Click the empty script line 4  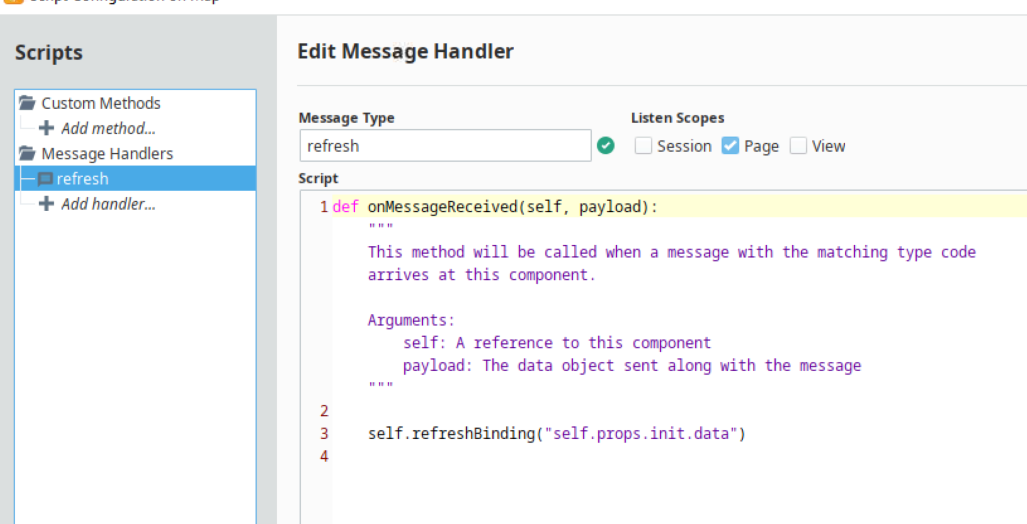pyautogui.click(x=679, y=457)
